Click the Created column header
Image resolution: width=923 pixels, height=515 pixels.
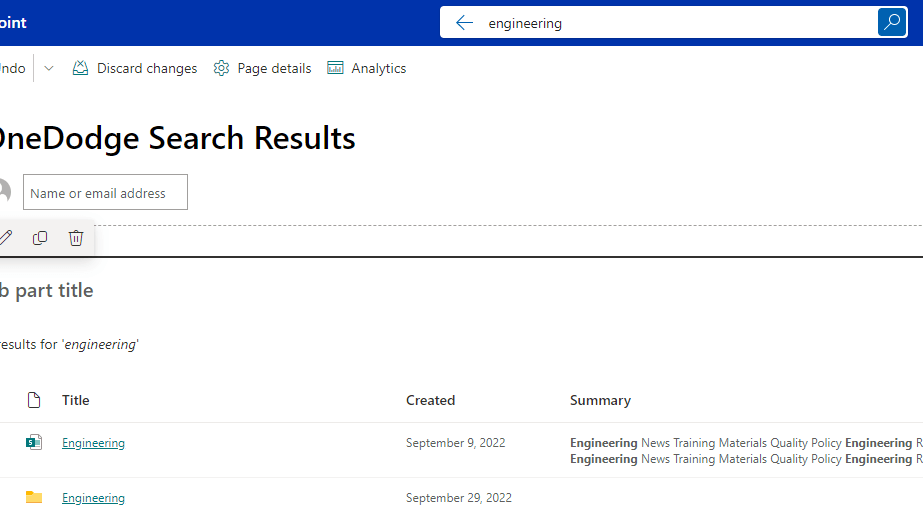pyautogui.click(x=430, y=400)
